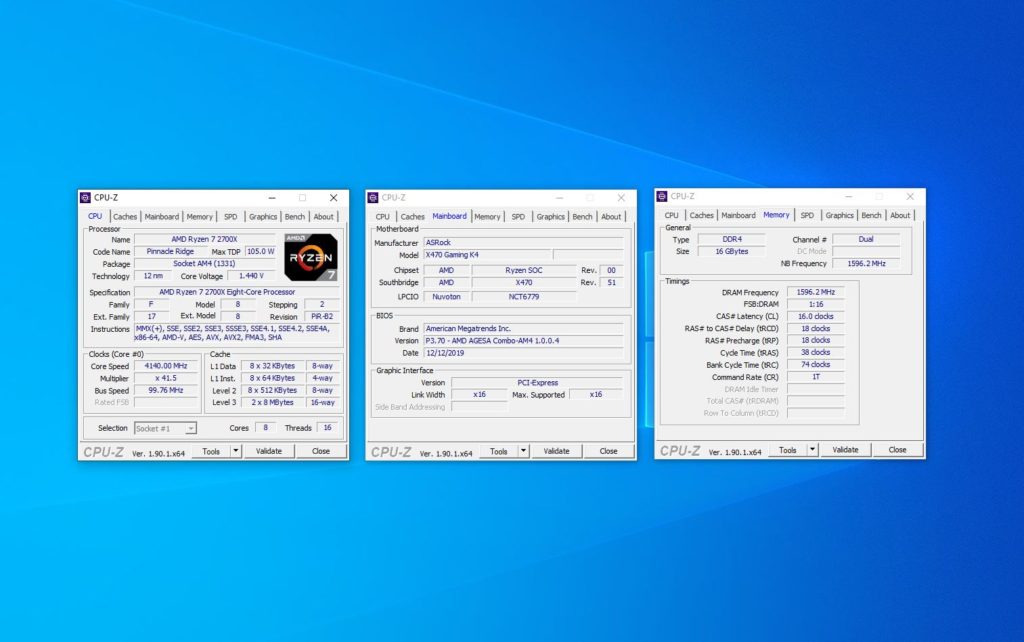Expand the Tools dropdown arrow in the Memory window
This screenshot has width=1024, height=642.
click(x=812, y=450)
